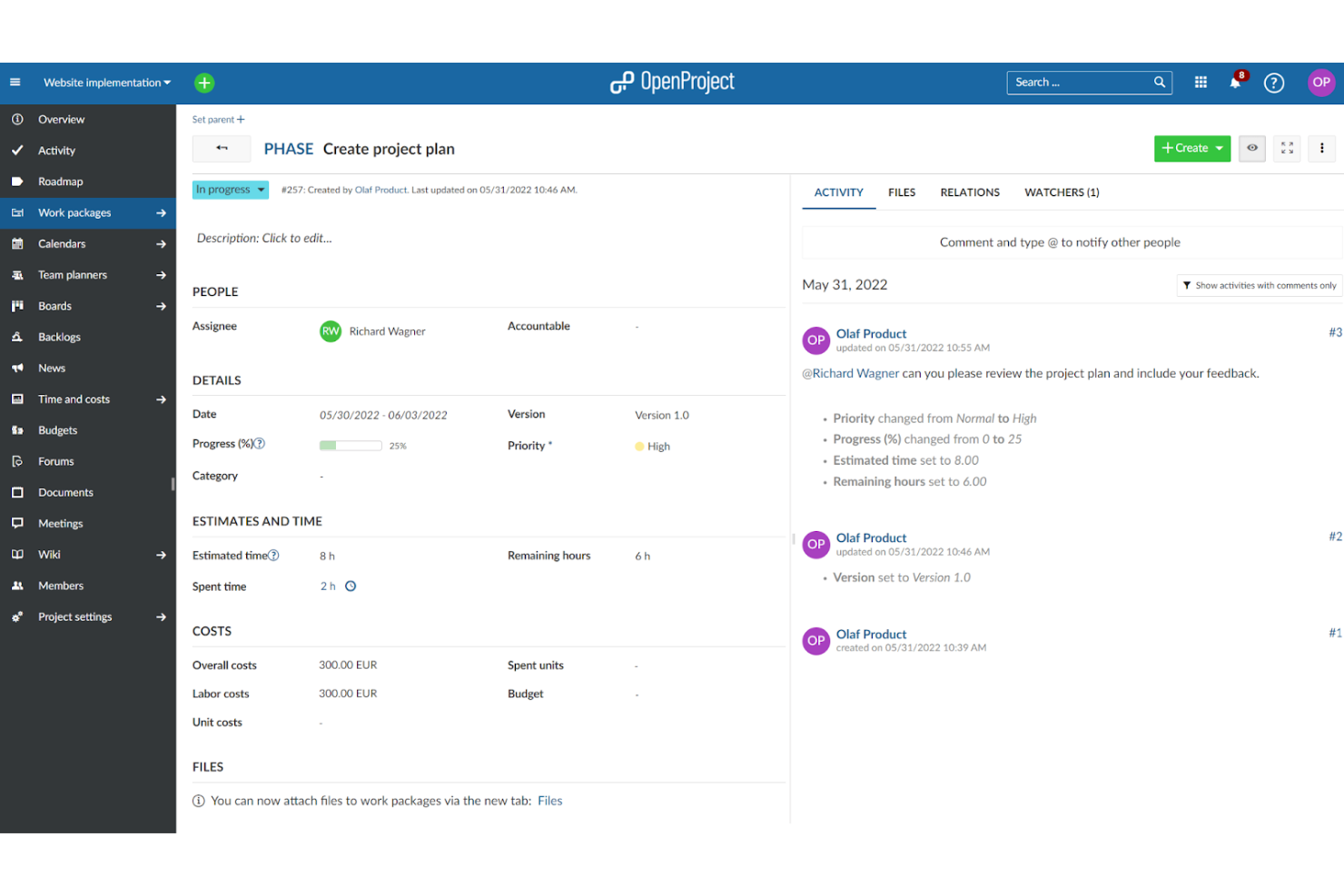Viewport: 1344px width, 896px height.
Task: Open the WATCHERS tab
Action: tap(1061, 192)
